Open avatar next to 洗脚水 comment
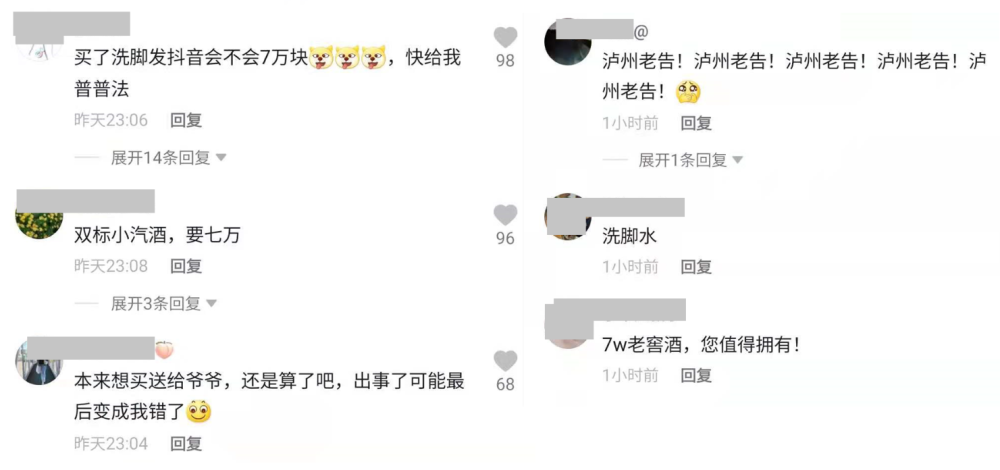Screen dimensions: 1000x470 click(568, 217)
